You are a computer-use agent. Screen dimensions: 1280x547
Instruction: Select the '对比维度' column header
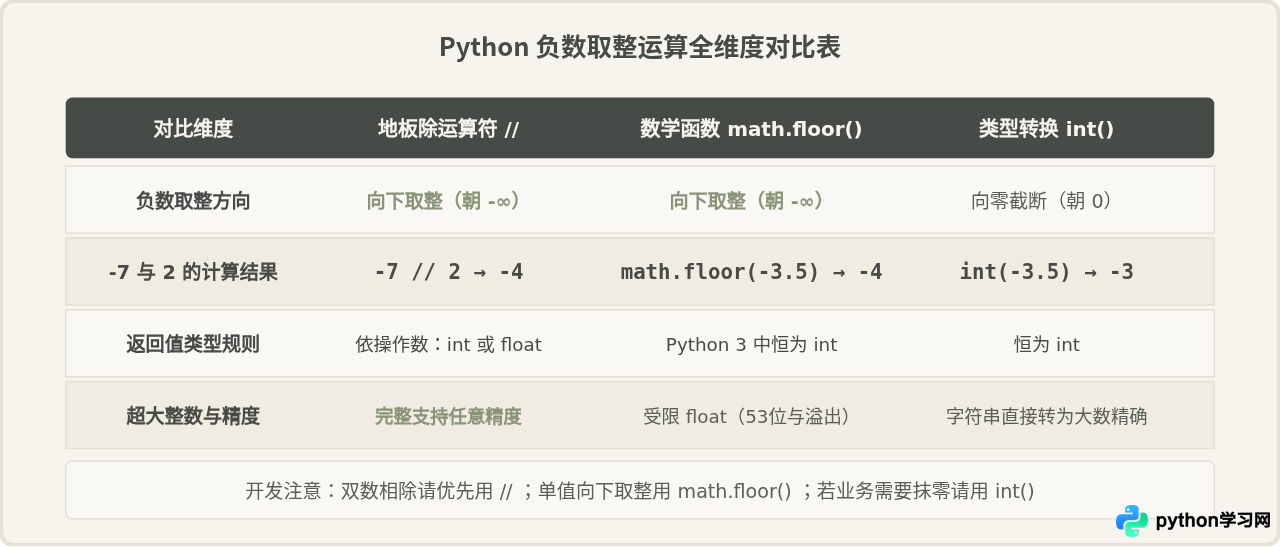[x=193, y=129]
